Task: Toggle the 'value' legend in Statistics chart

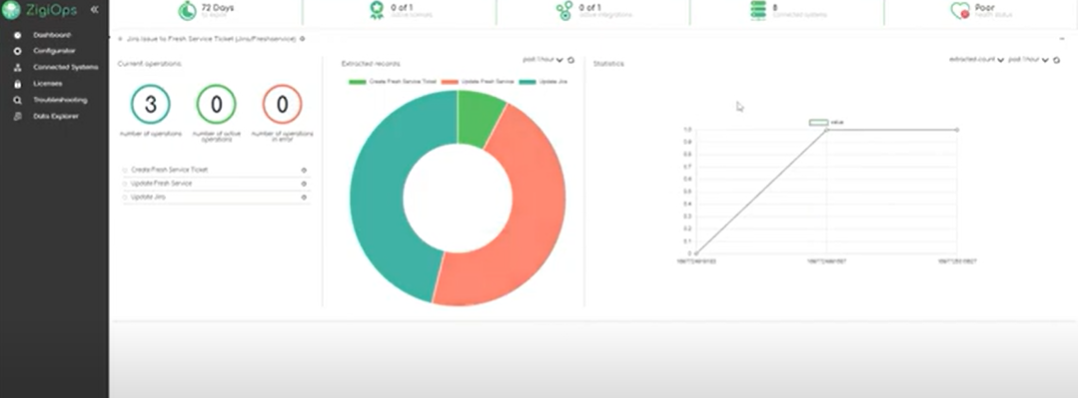Action: tap(826, 122)
